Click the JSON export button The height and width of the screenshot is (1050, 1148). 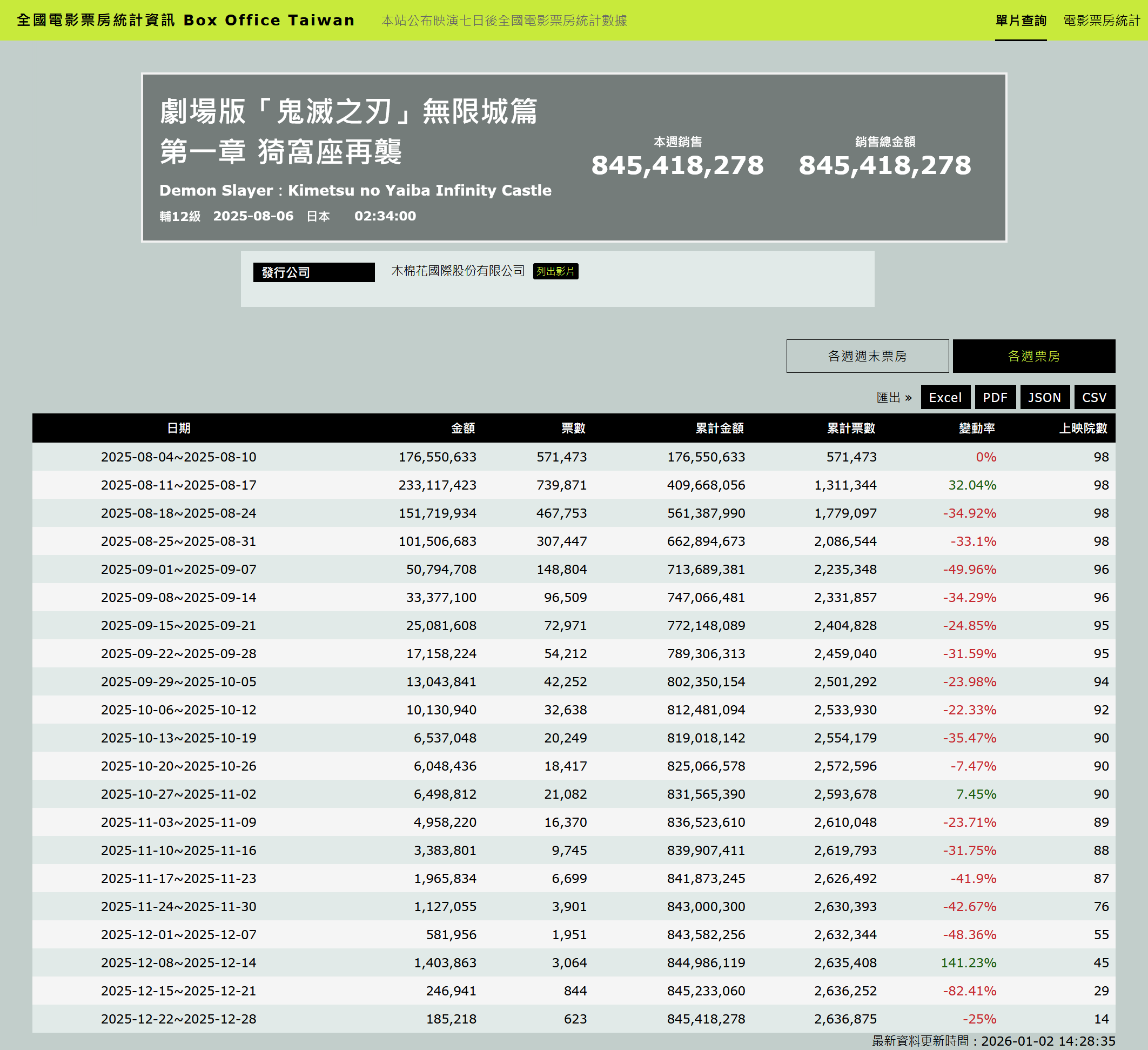point(1044,397)
